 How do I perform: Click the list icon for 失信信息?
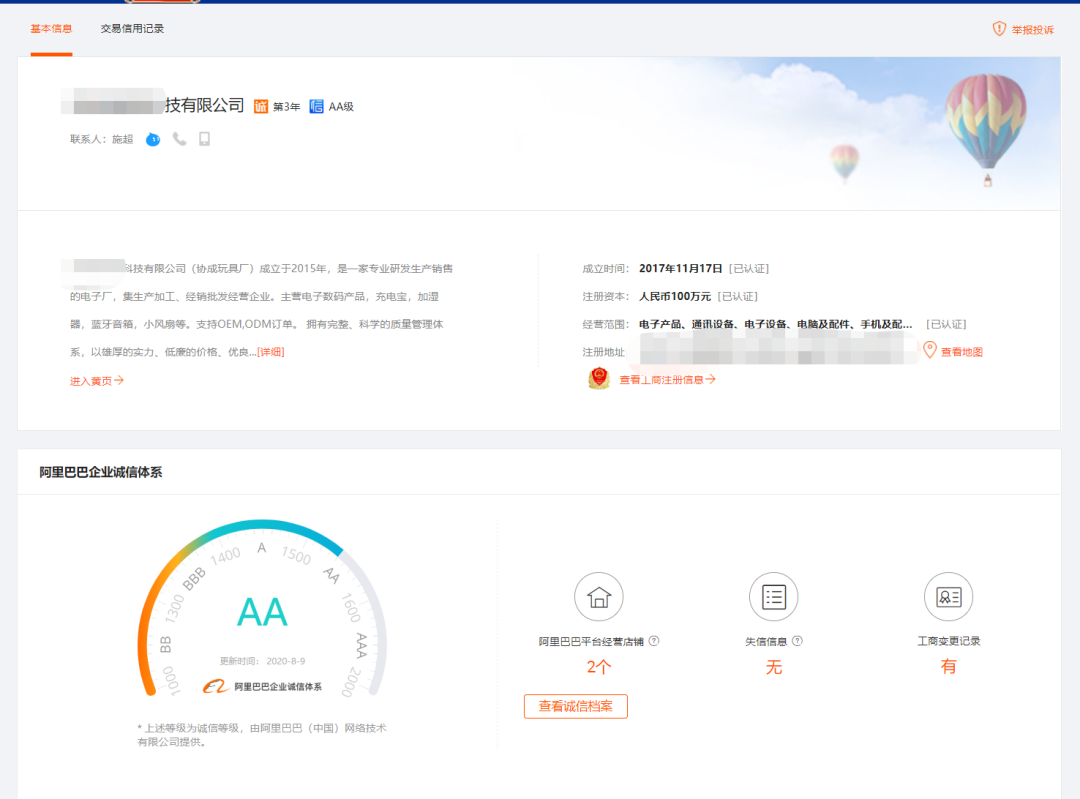773,596
